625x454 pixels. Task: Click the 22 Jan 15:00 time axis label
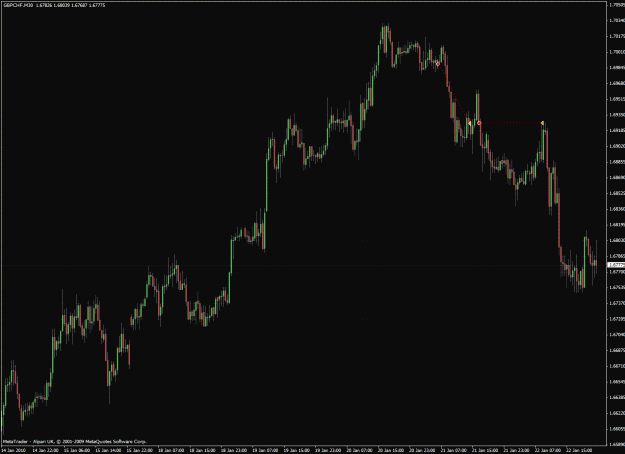(581, 450)
